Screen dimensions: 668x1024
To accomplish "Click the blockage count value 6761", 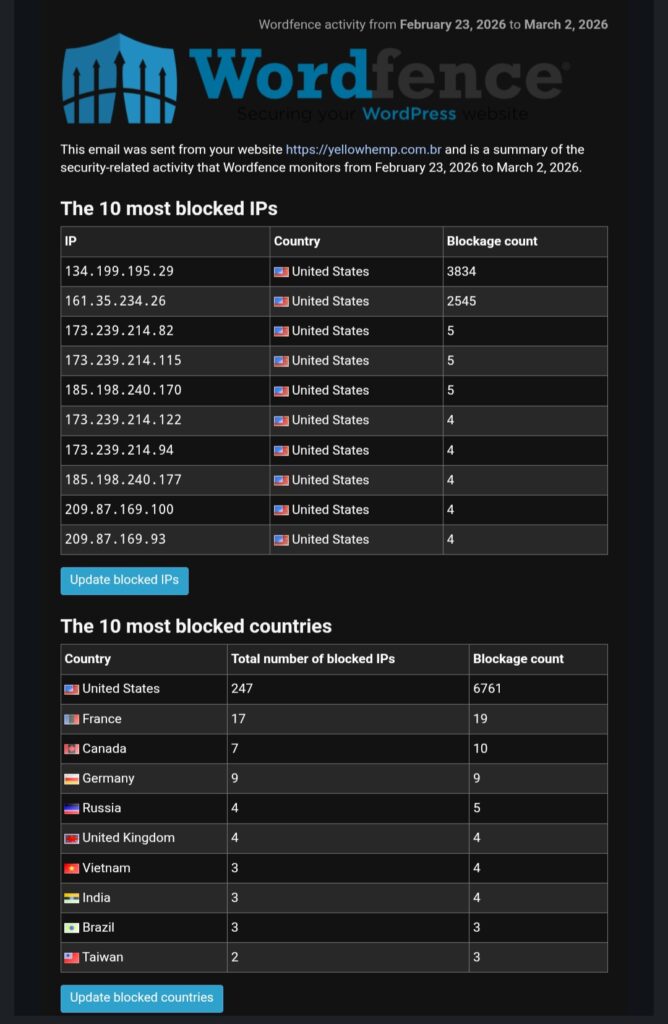I will click(489, 689).
